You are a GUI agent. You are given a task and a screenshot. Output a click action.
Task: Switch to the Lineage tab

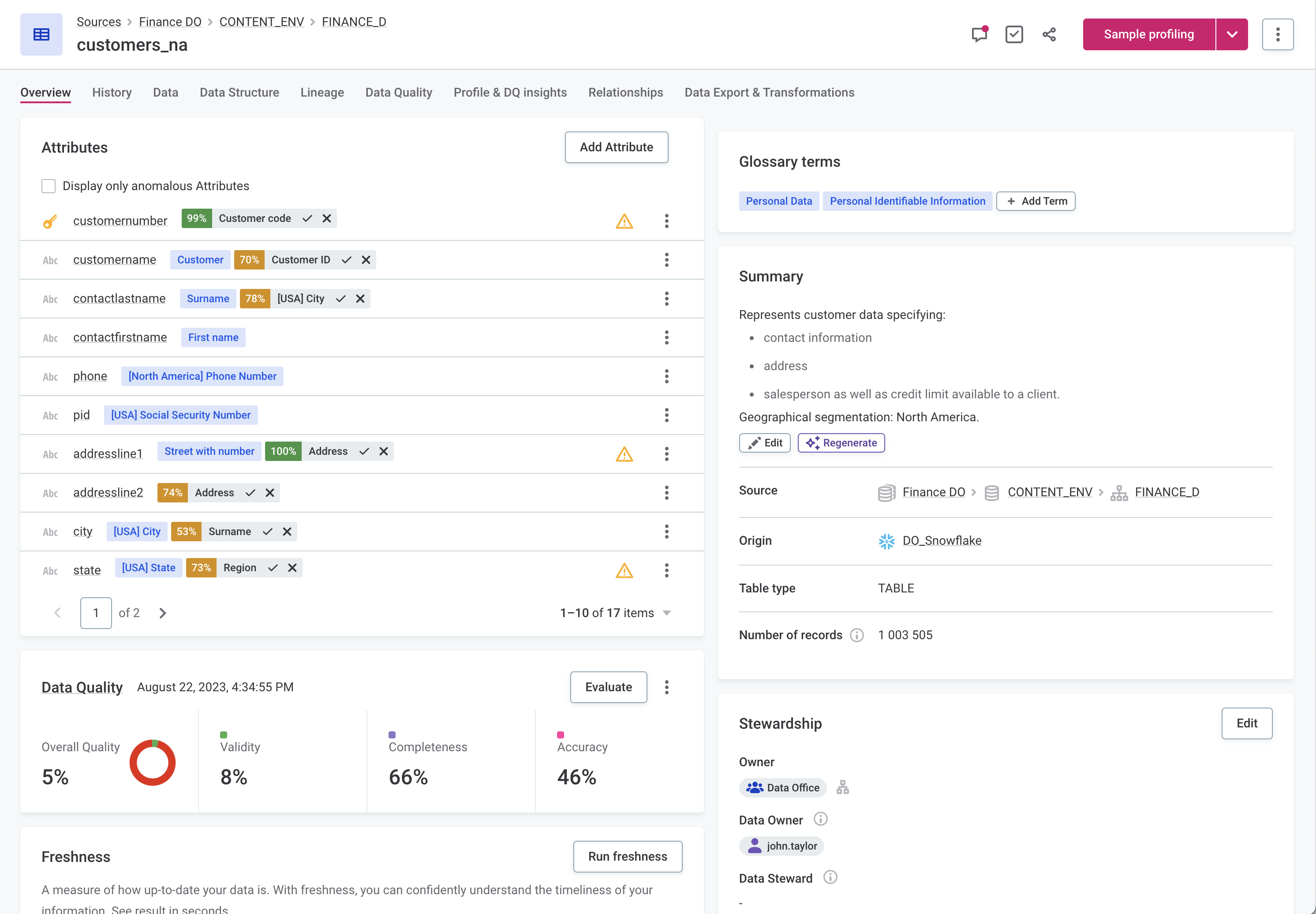(x=322, y=92)
